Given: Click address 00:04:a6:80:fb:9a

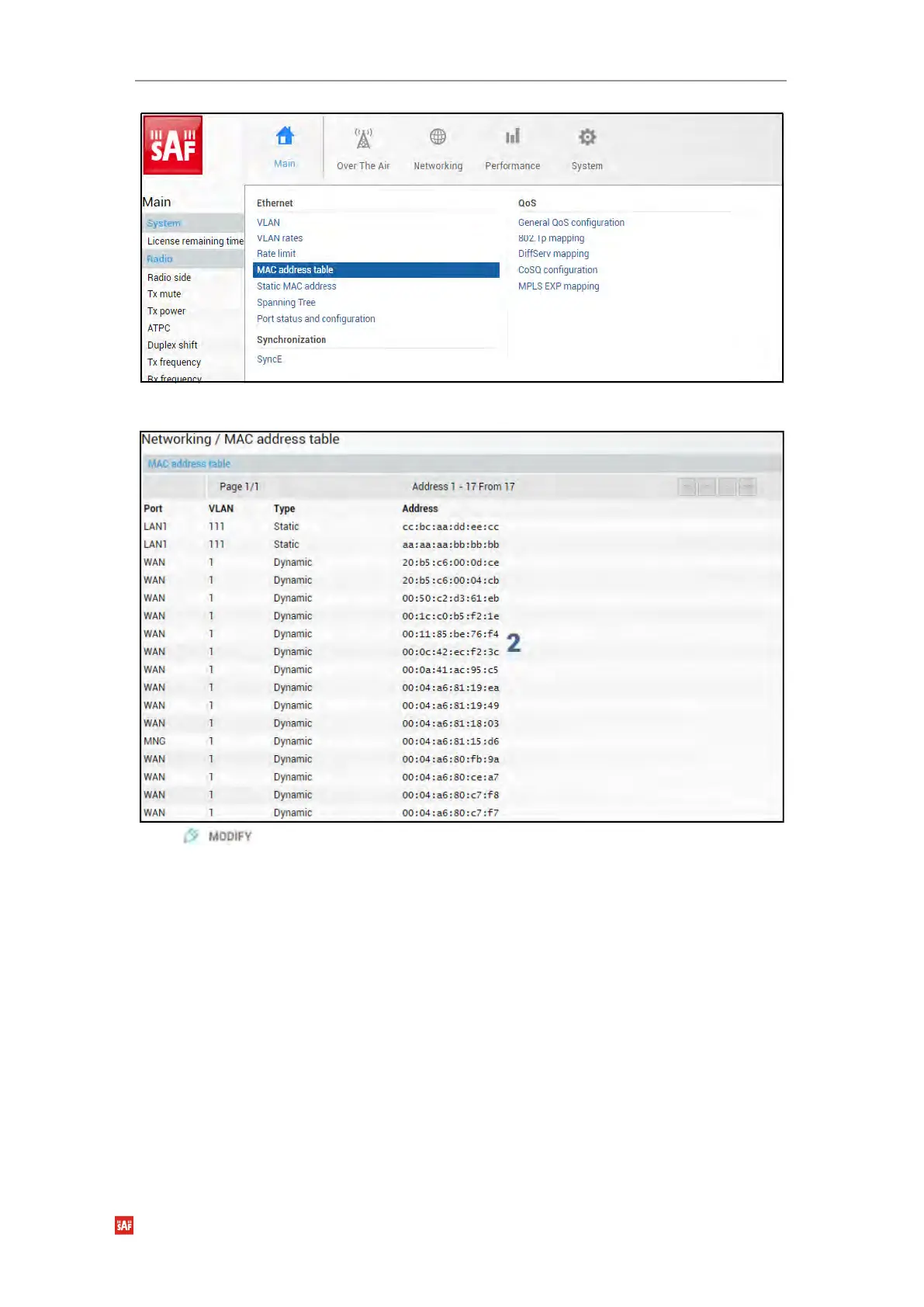Looking at the screenshot, I should (451, 758).
